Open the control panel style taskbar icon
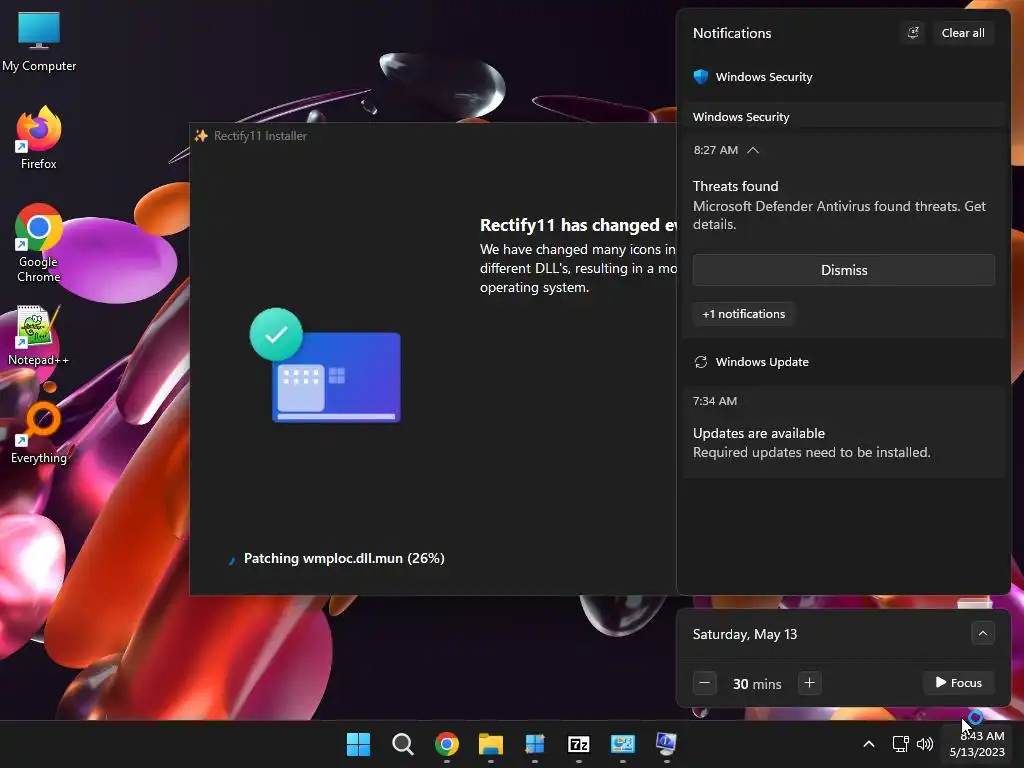Screen dimensions: 1024x768 [622, 744]
